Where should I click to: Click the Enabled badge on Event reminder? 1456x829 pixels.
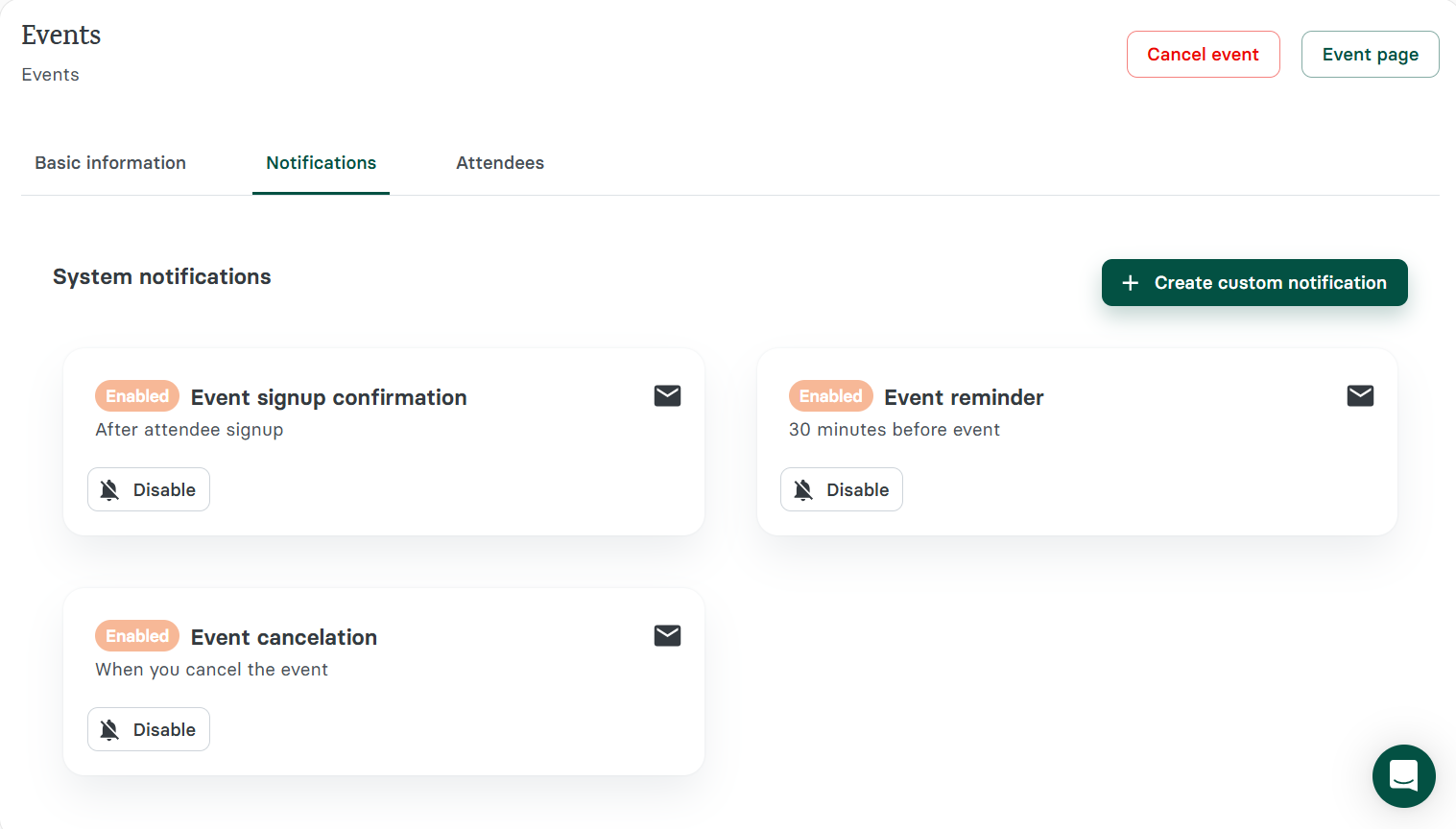point(830,395)
